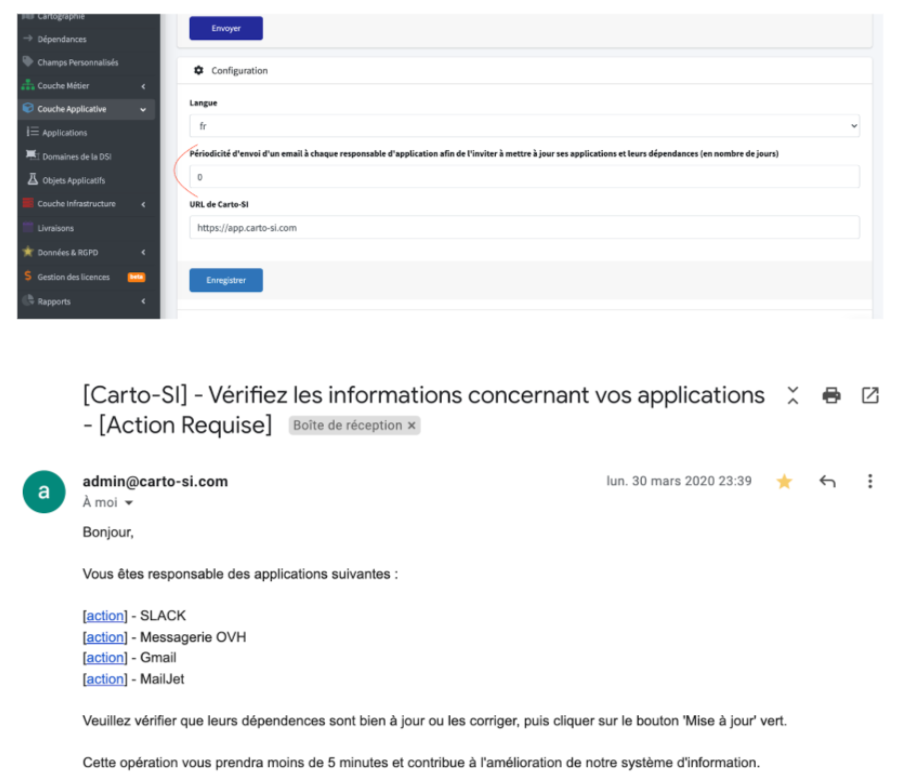This screenshot has height=773, width=900.
Task: Click the Livraisons purple icon
Action: tap(28, 227)
